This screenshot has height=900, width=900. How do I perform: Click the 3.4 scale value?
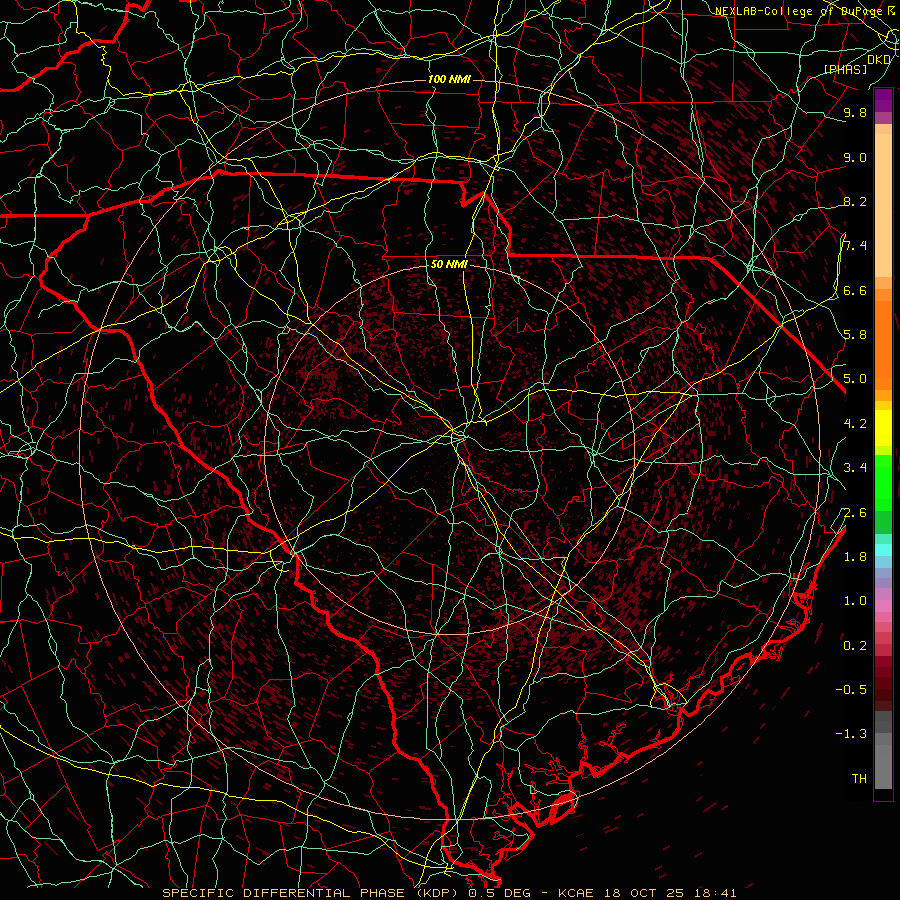pyautogui.click(x=855, y=468)
